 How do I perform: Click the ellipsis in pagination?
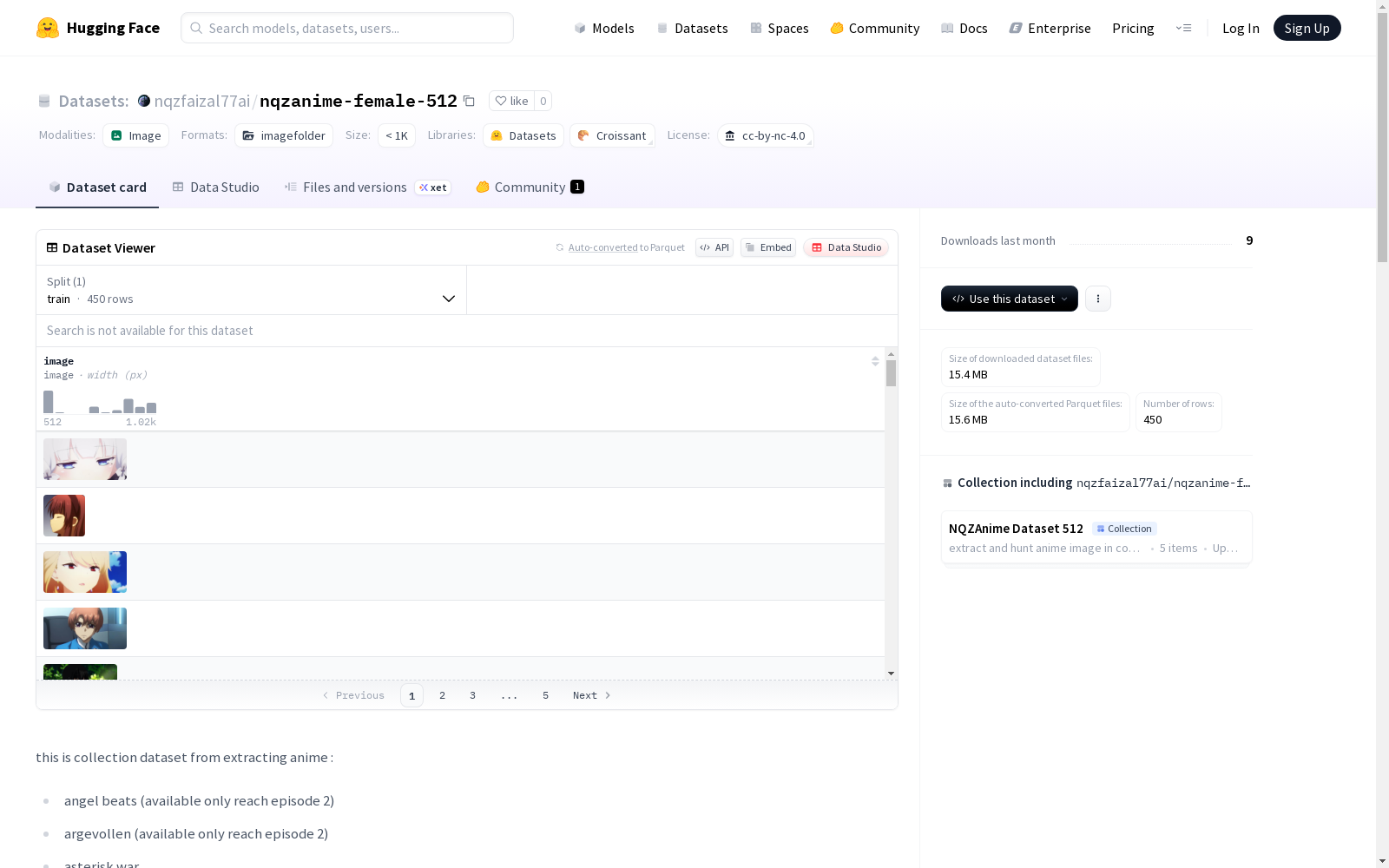(509, 695)
